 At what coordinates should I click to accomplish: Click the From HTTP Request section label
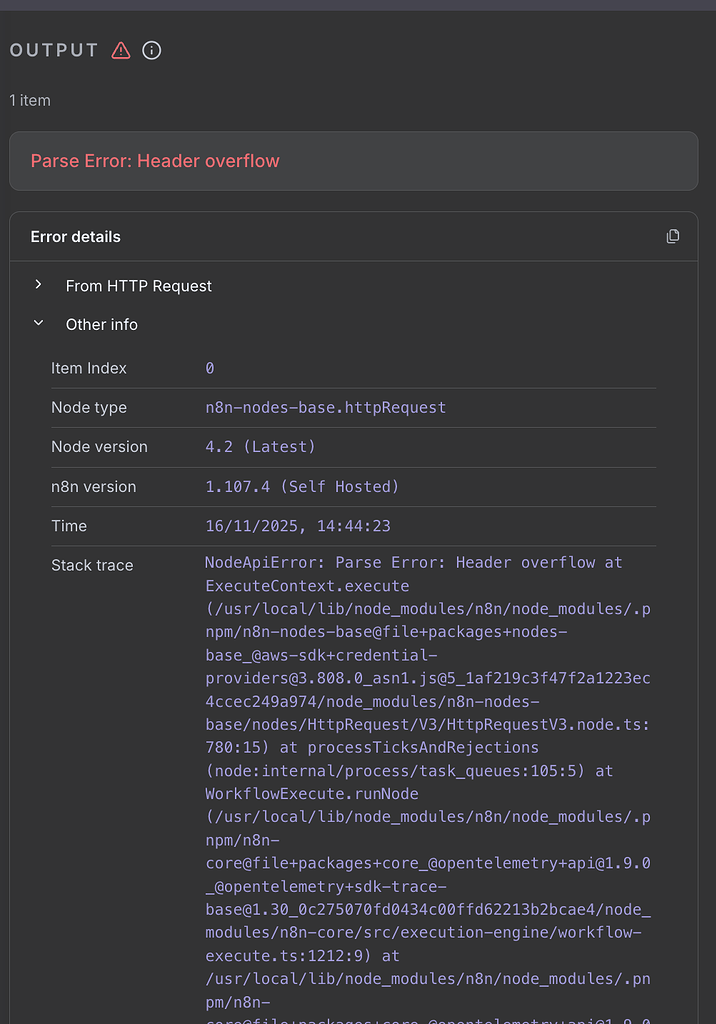(x=139, y=286)
